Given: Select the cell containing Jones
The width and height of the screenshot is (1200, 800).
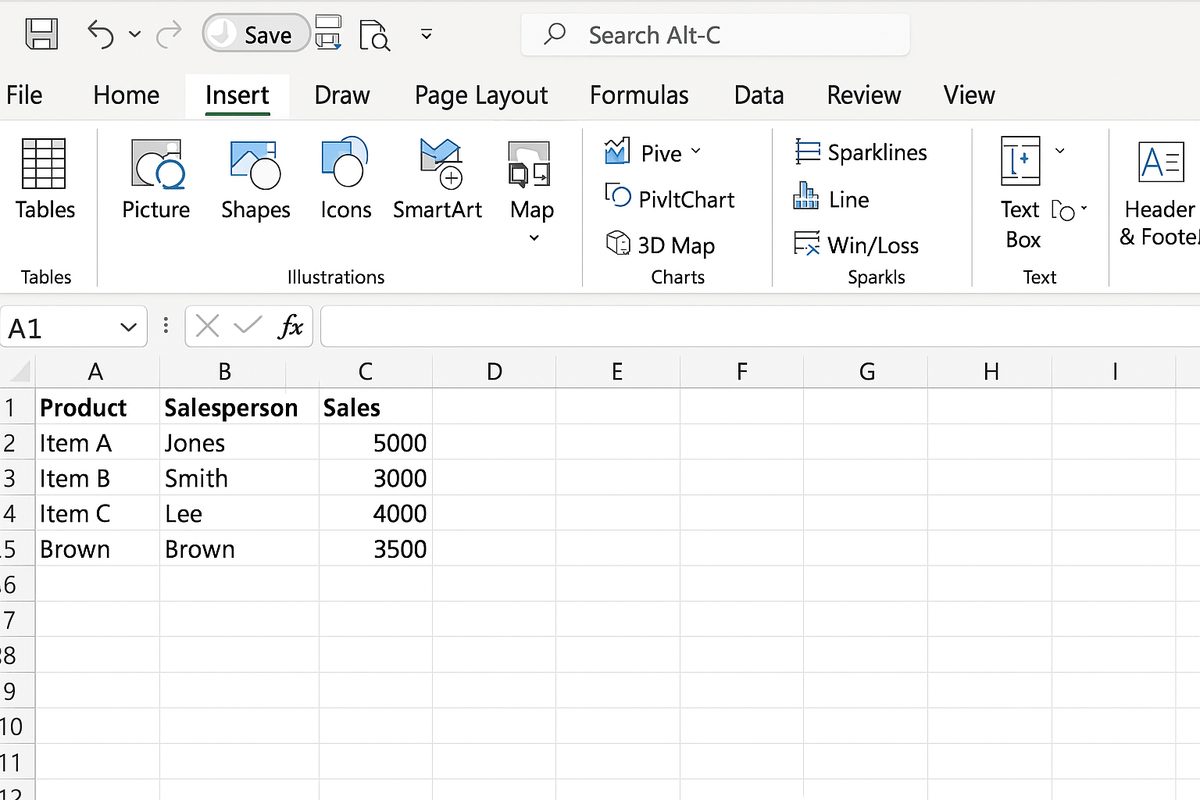Looking at the screenshot, I should 239,443.
